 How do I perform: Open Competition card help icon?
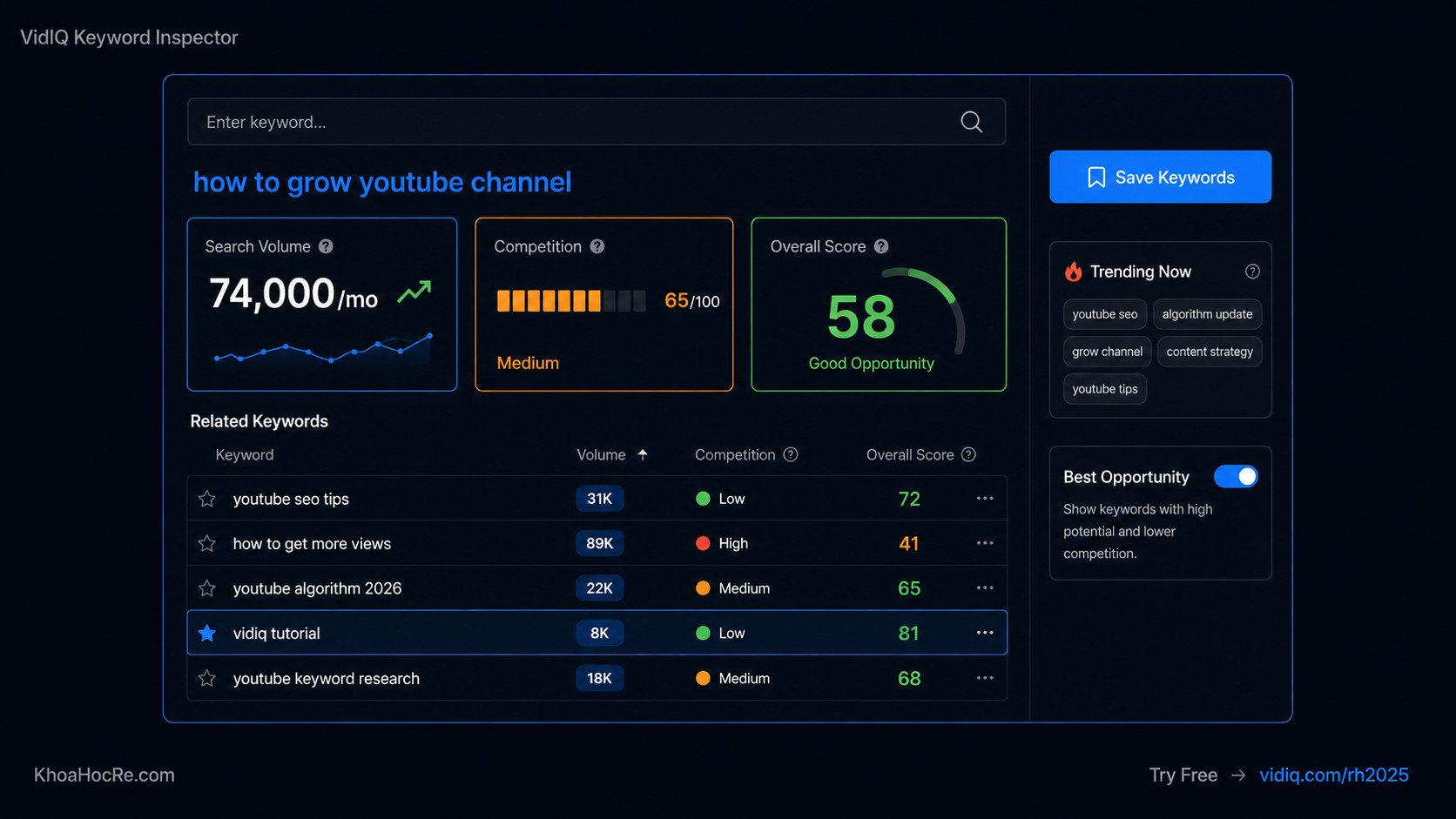[x=597, y=246]
